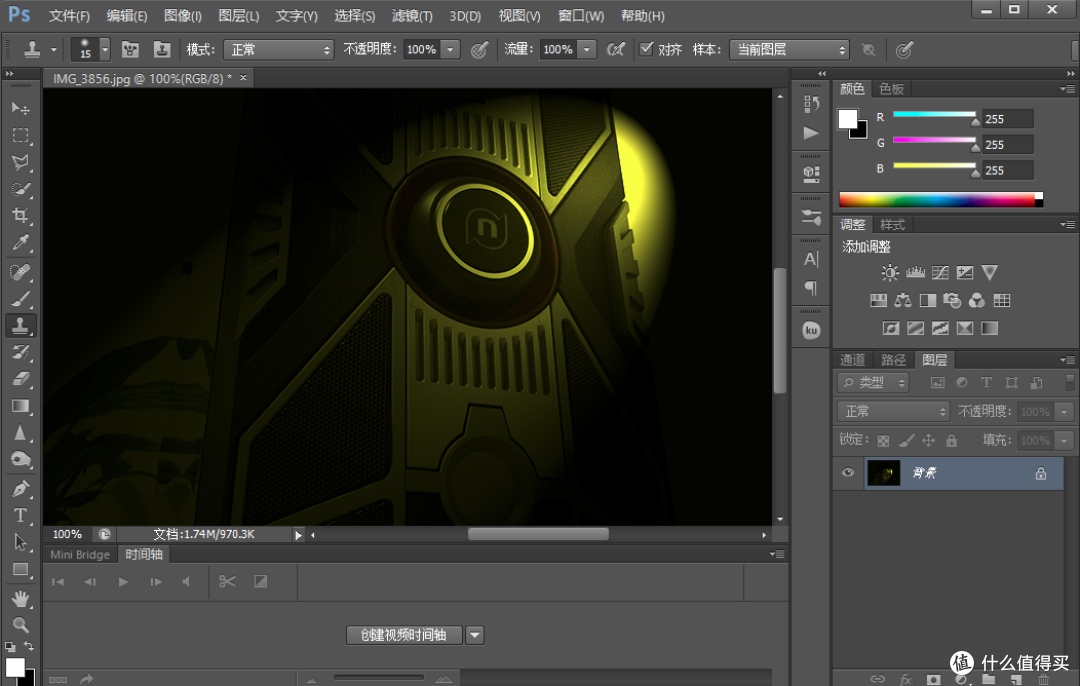Select the Move tool

[21, 108]
